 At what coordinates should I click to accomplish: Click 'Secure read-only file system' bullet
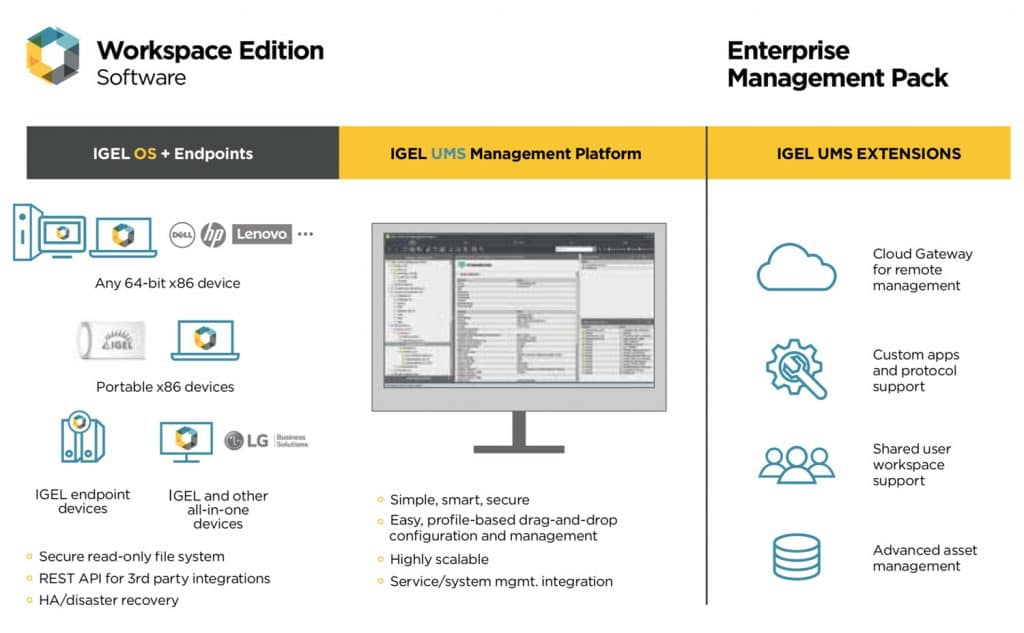[131, 556]
